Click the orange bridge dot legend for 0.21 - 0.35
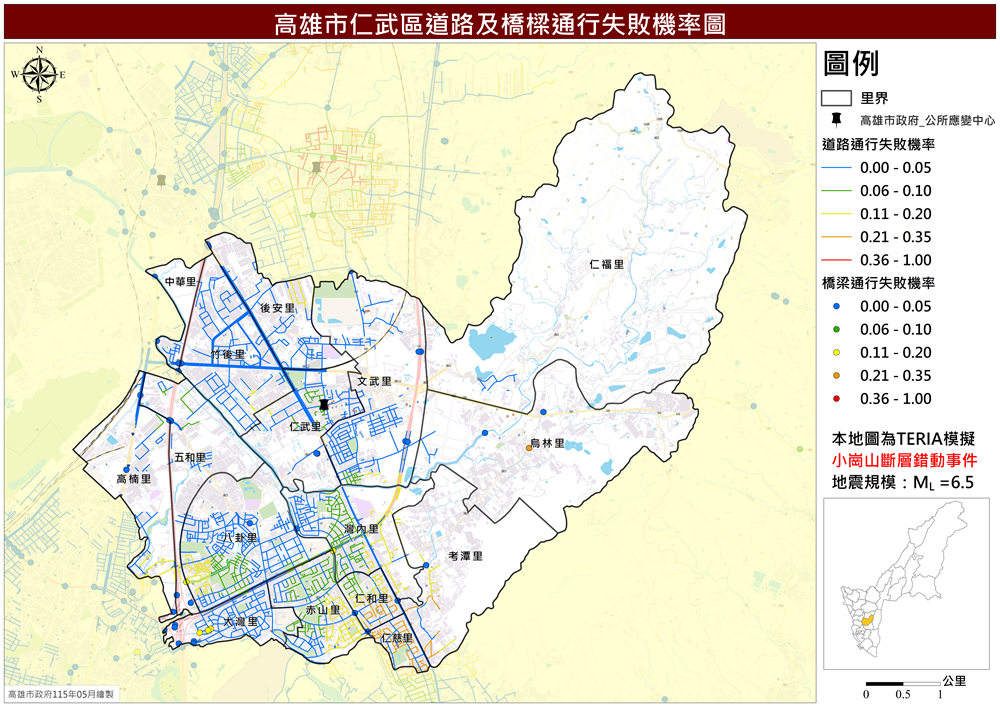The image size is (1000, 707). click(837, 376)
